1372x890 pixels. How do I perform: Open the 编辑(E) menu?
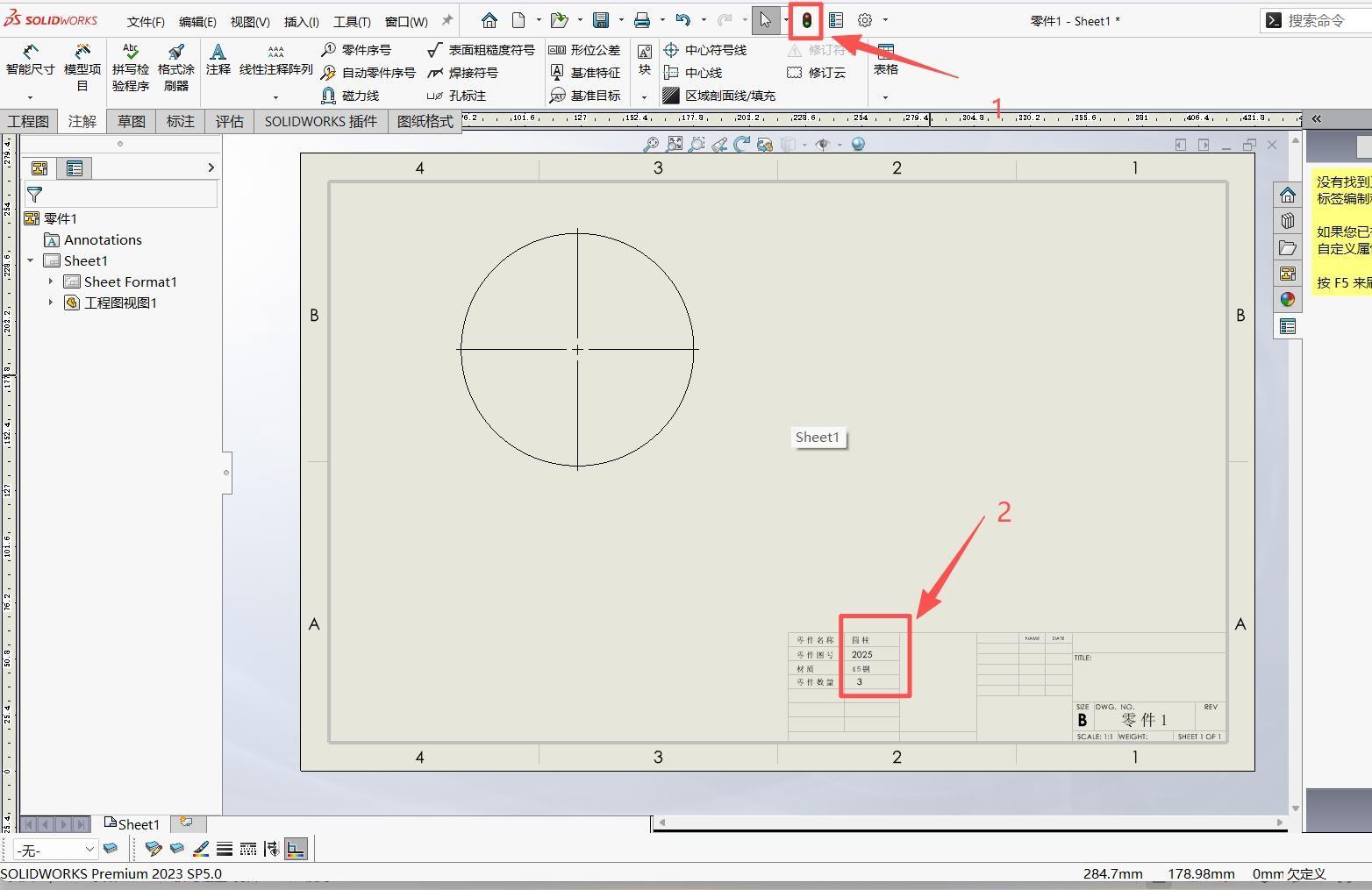[x=197, y=22]
